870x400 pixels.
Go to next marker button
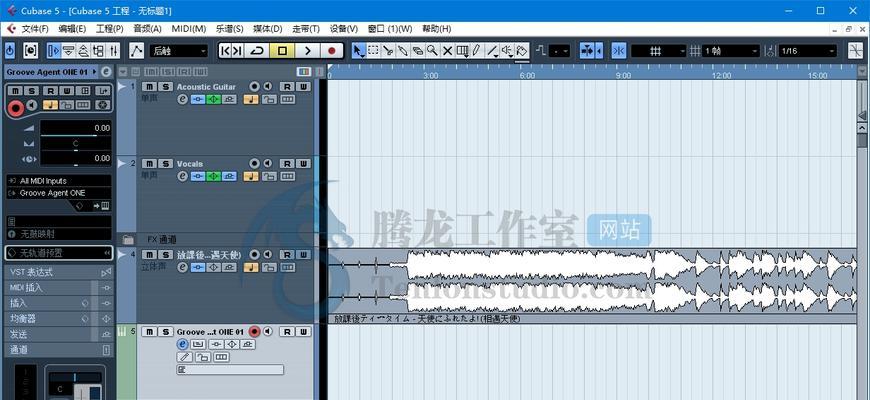click(237, 51)
